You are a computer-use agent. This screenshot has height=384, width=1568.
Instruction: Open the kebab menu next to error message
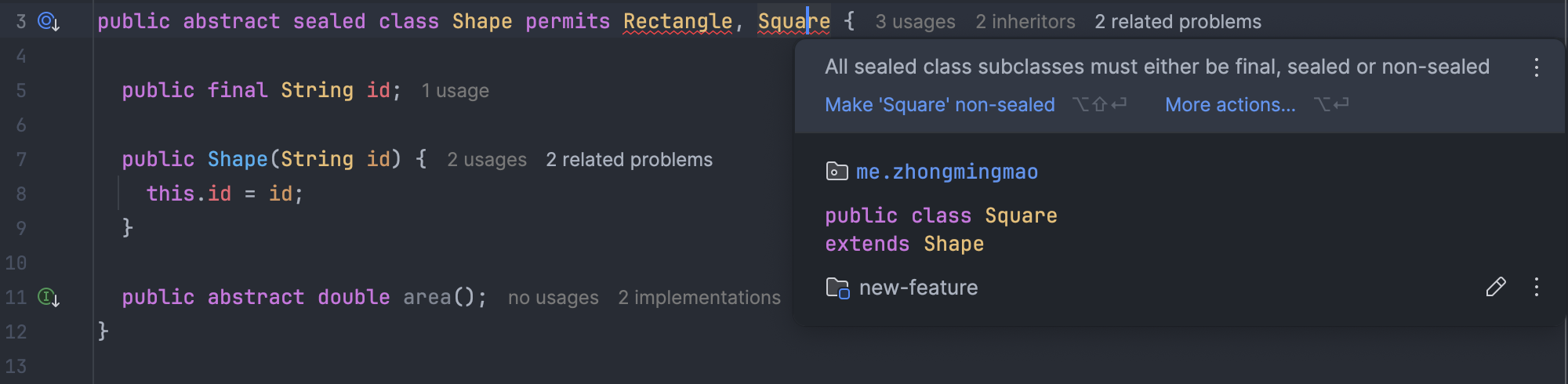pos(1536,67)
